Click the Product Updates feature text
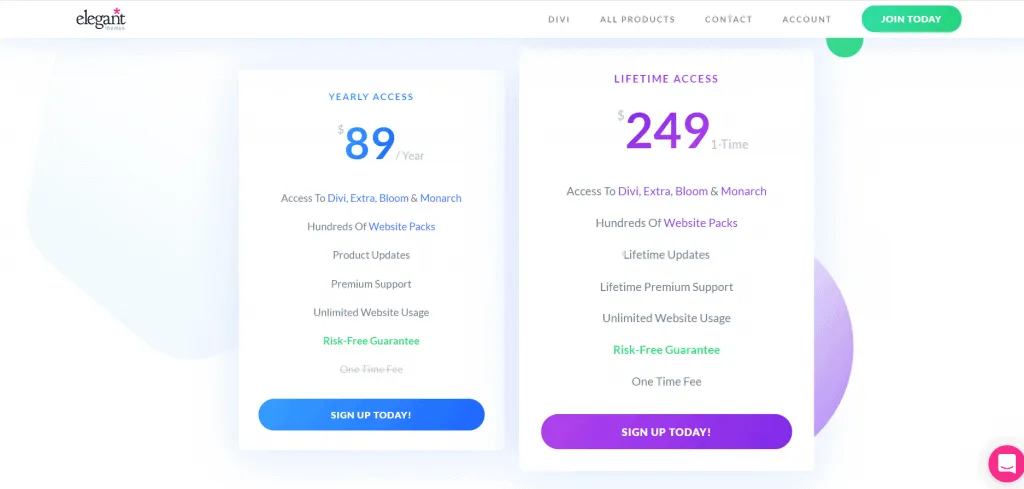 click(371, 255)
